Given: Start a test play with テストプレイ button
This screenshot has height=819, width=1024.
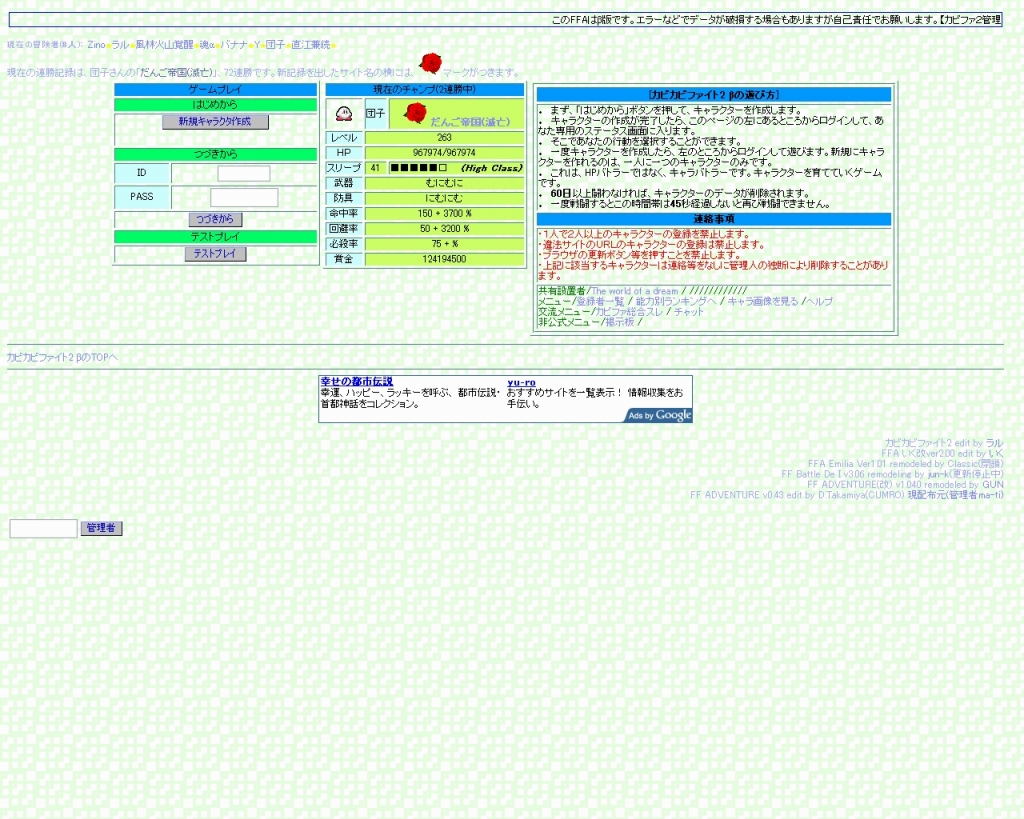Looking at the screenshot, I should pos(215,253).
